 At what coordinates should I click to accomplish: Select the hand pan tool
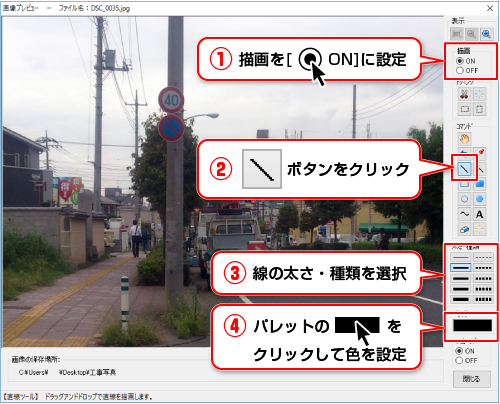[464, 138]
